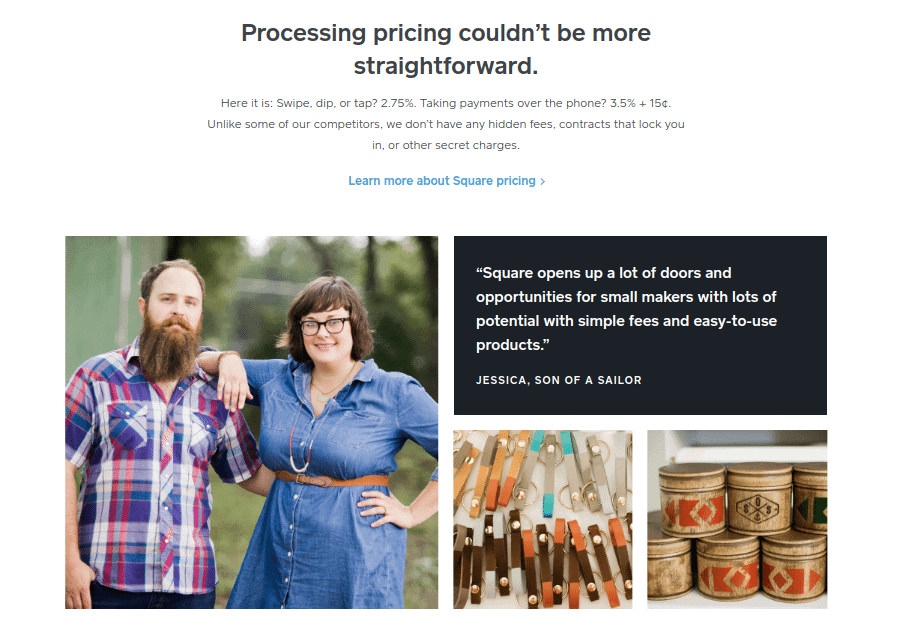Click the chevron arrow after Square pricing link
The height and width of the screenshot is (635, 904).
pyautogui.click(x=543, y=181)
